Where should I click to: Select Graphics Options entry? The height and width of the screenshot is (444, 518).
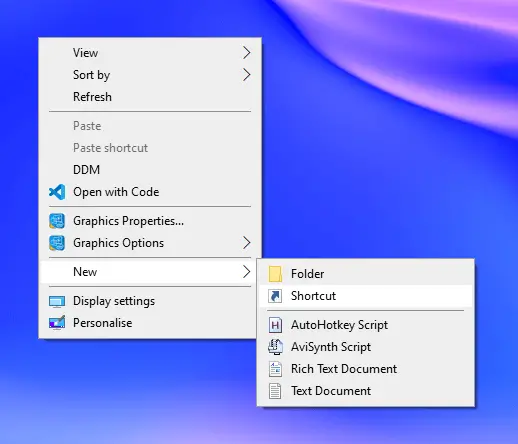[150, 243]
